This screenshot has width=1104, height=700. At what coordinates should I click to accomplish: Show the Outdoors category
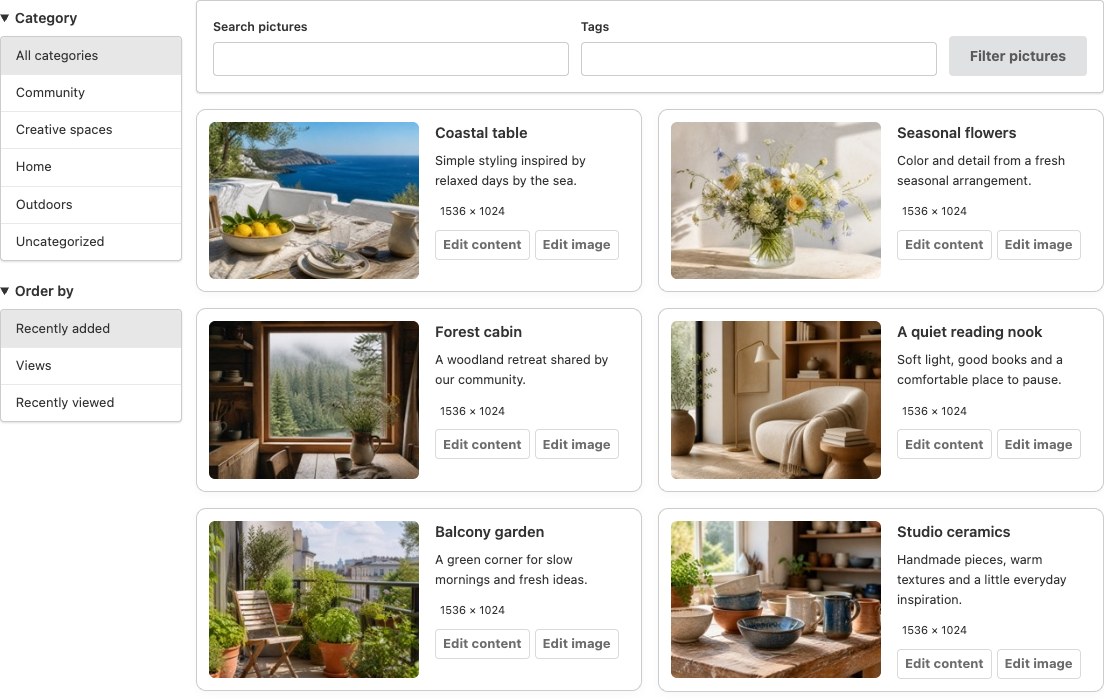[91, 204]
